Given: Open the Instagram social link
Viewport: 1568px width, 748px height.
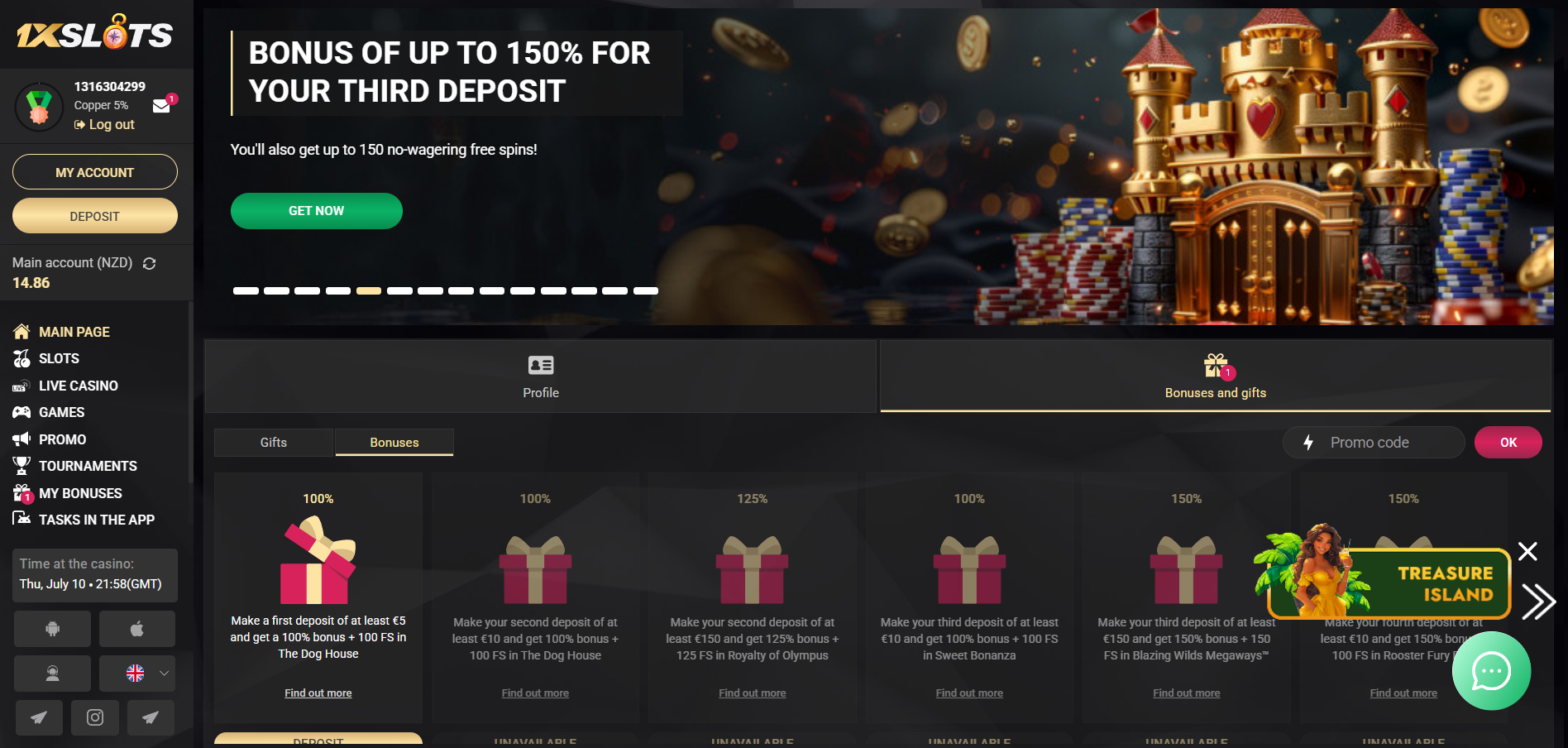Looking at the screenshot, I should [x=95, y=717].
